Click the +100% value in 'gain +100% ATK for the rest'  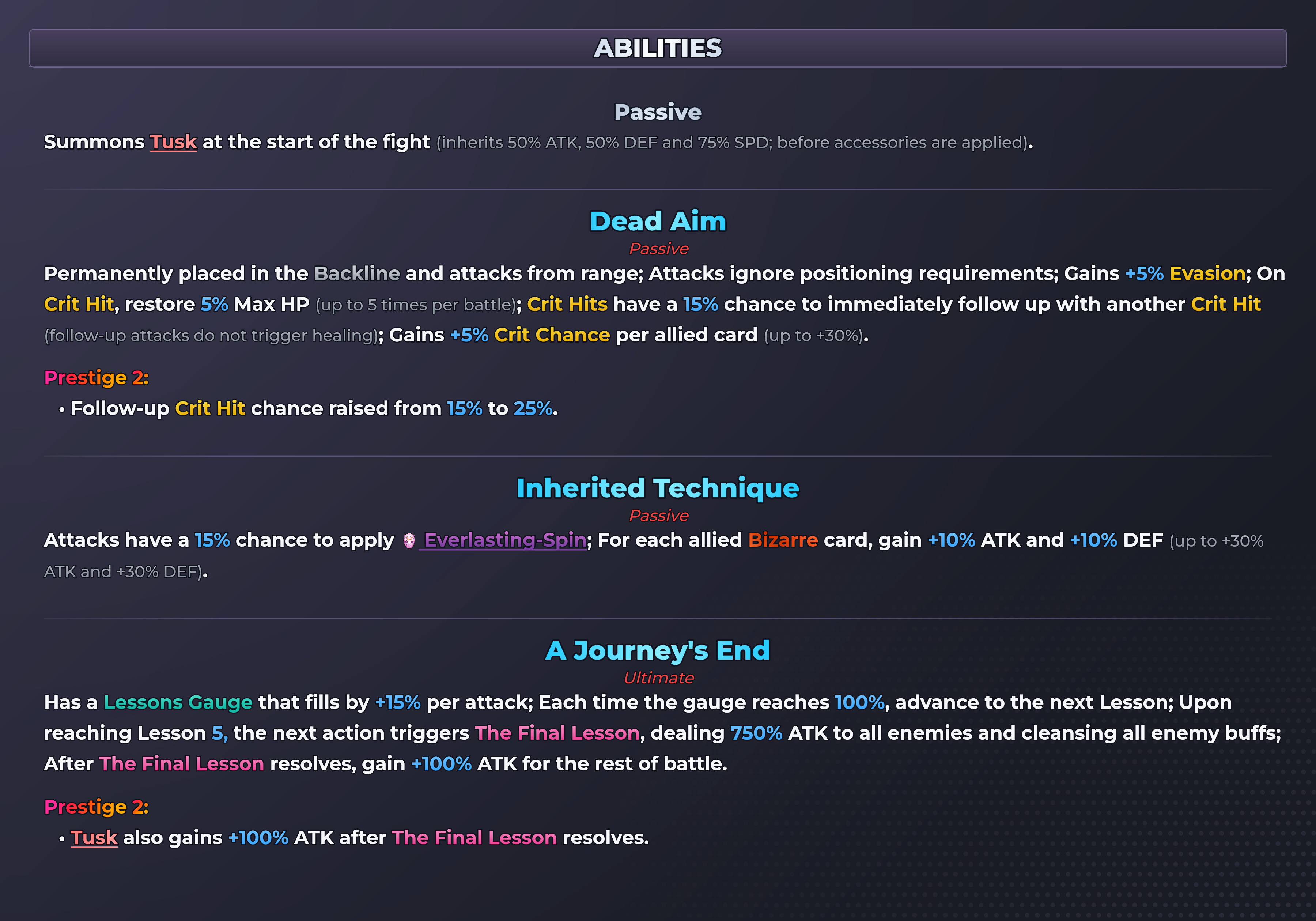click(x=441, y=764)
